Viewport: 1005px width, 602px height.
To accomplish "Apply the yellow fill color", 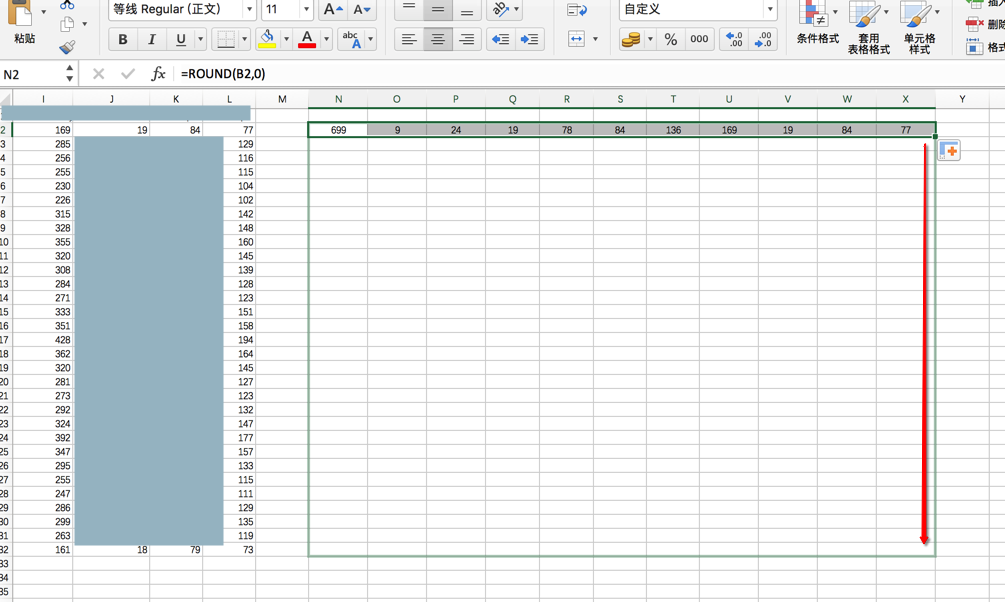I will pyautogui.click(x=267, y=40).
